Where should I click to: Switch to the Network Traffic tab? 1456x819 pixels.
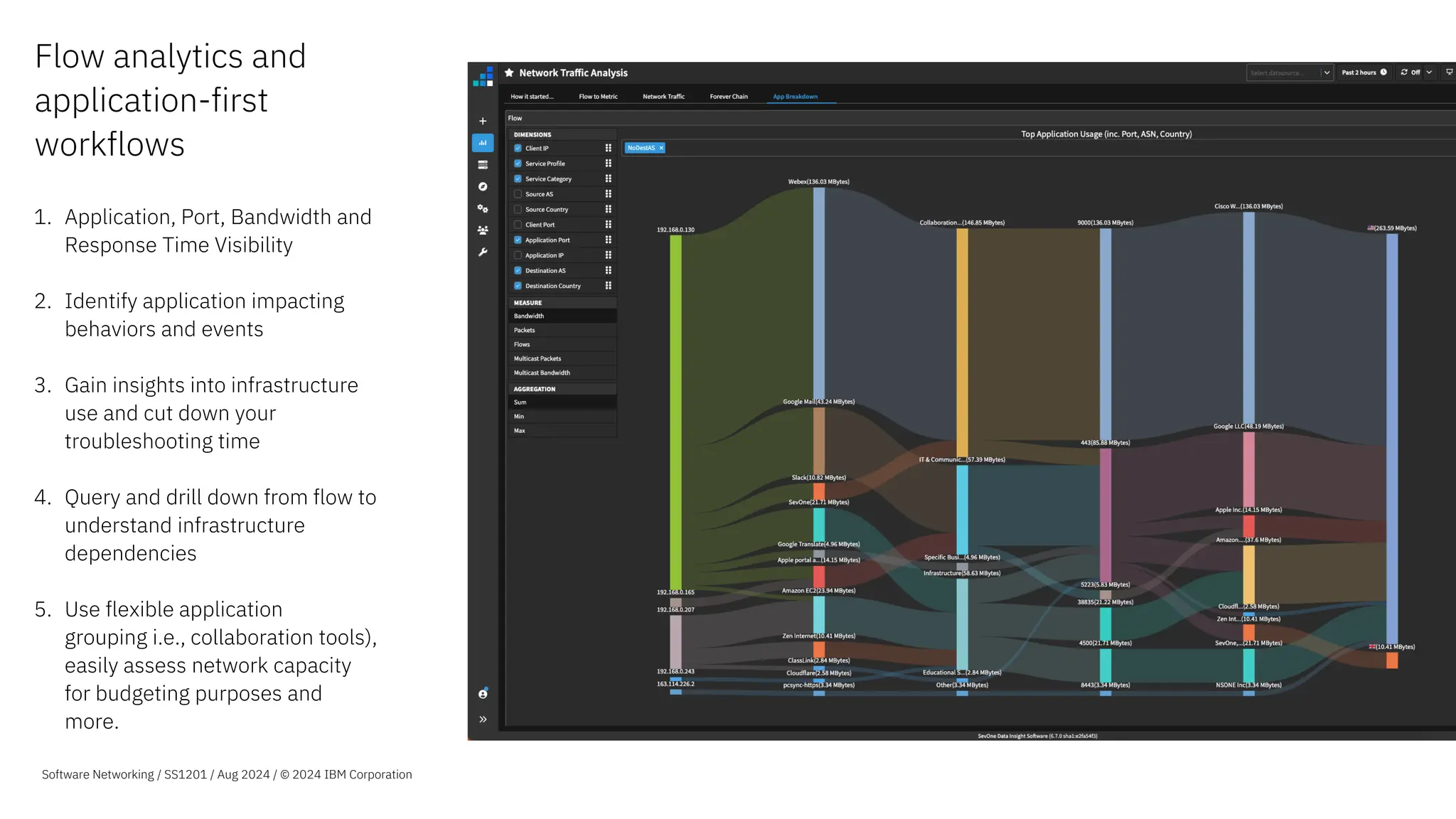(x=663, y=97)
